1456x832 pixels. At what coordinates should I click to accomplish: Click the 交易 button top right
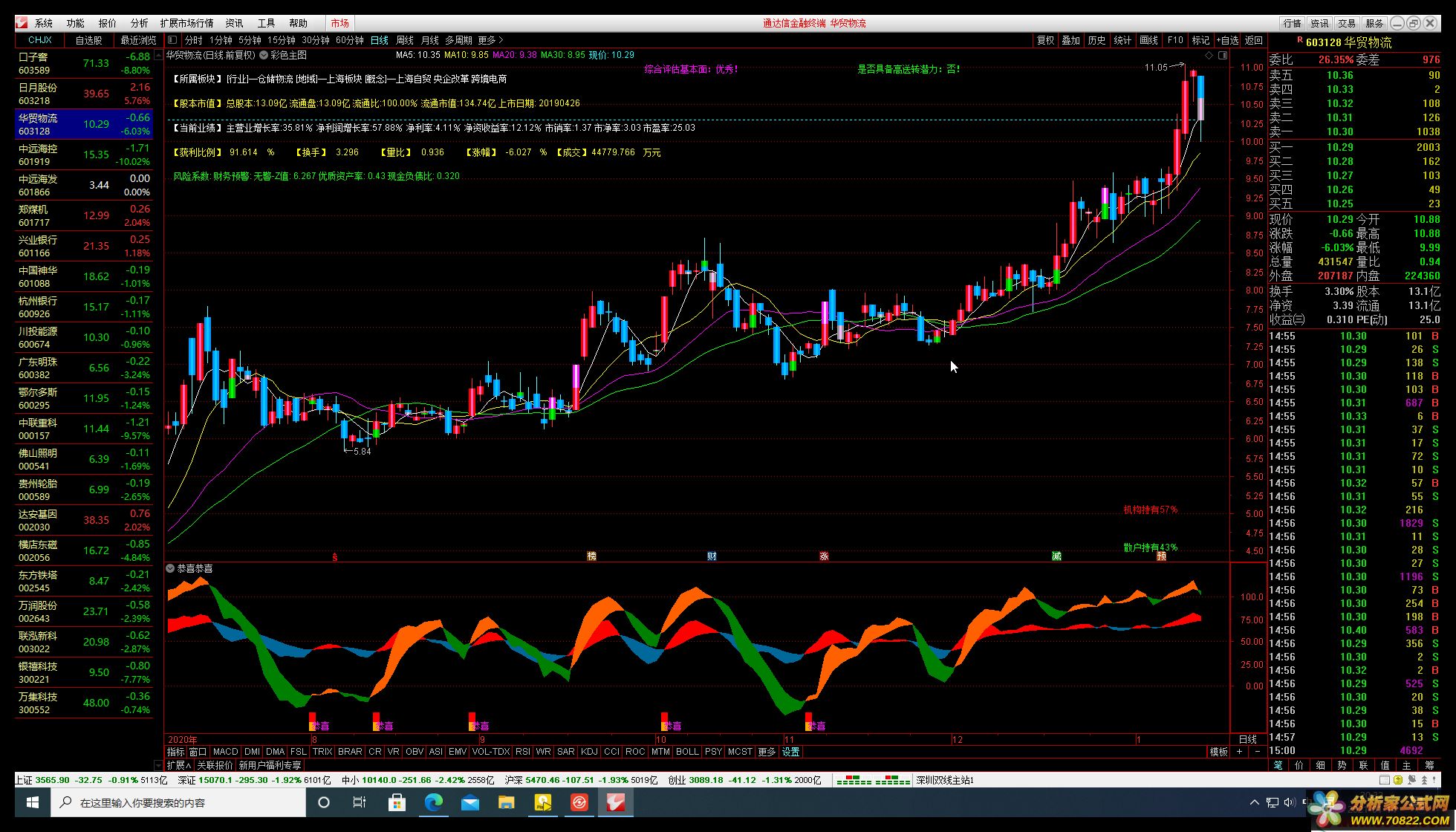(1347, 23)
